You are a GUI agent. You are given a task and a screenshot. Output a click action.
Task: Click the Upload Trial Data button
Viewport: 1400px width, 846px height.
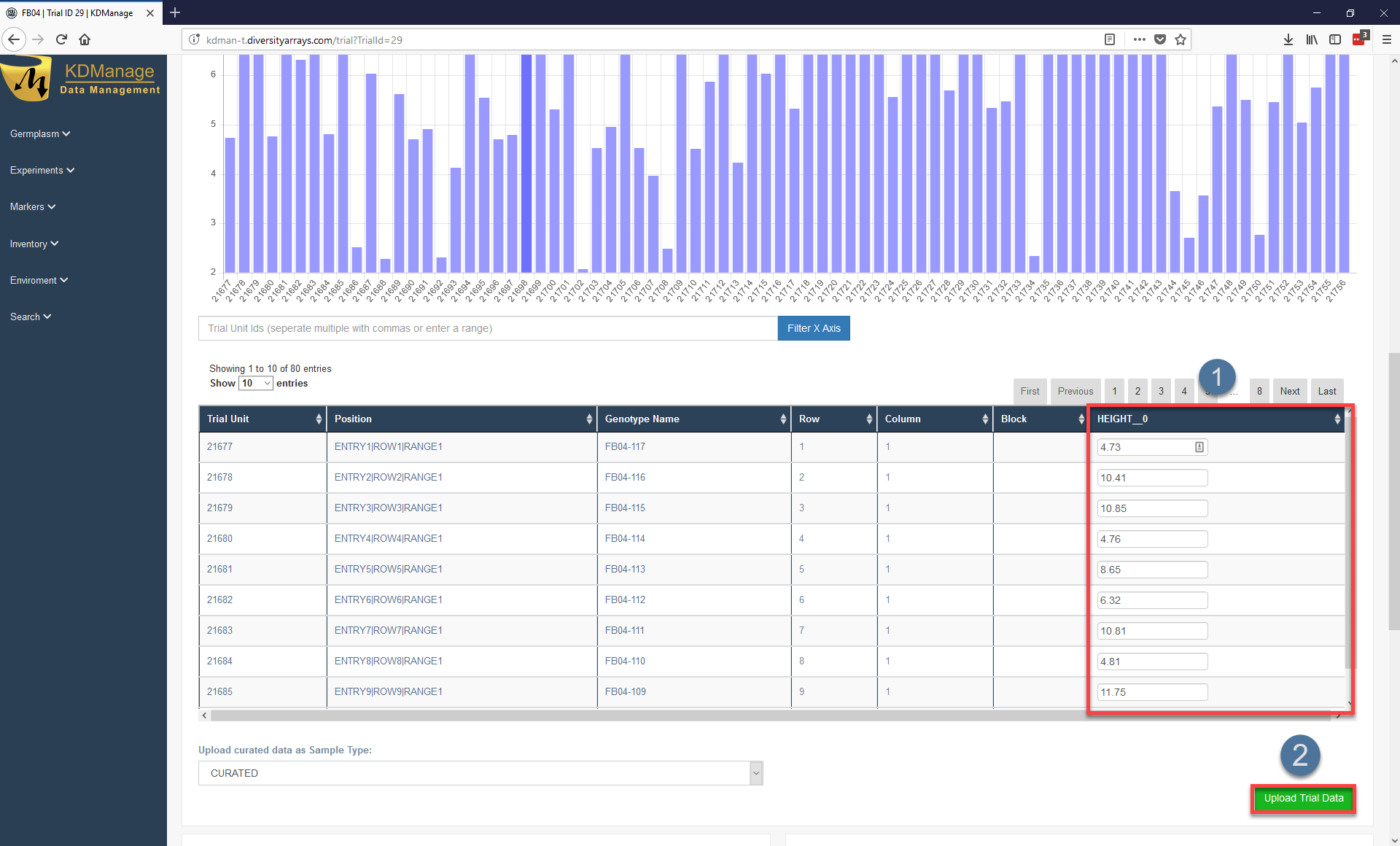(1303, 798)
